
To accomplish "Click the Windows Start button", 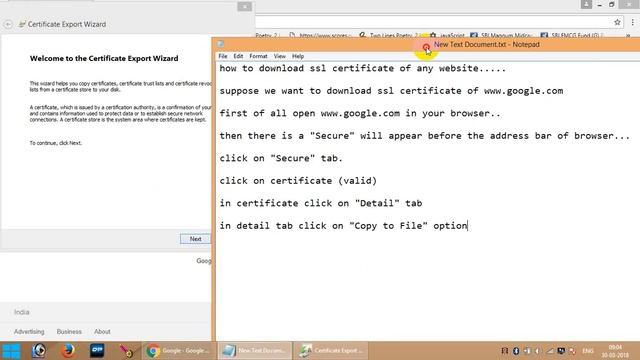I will point(11,351).
